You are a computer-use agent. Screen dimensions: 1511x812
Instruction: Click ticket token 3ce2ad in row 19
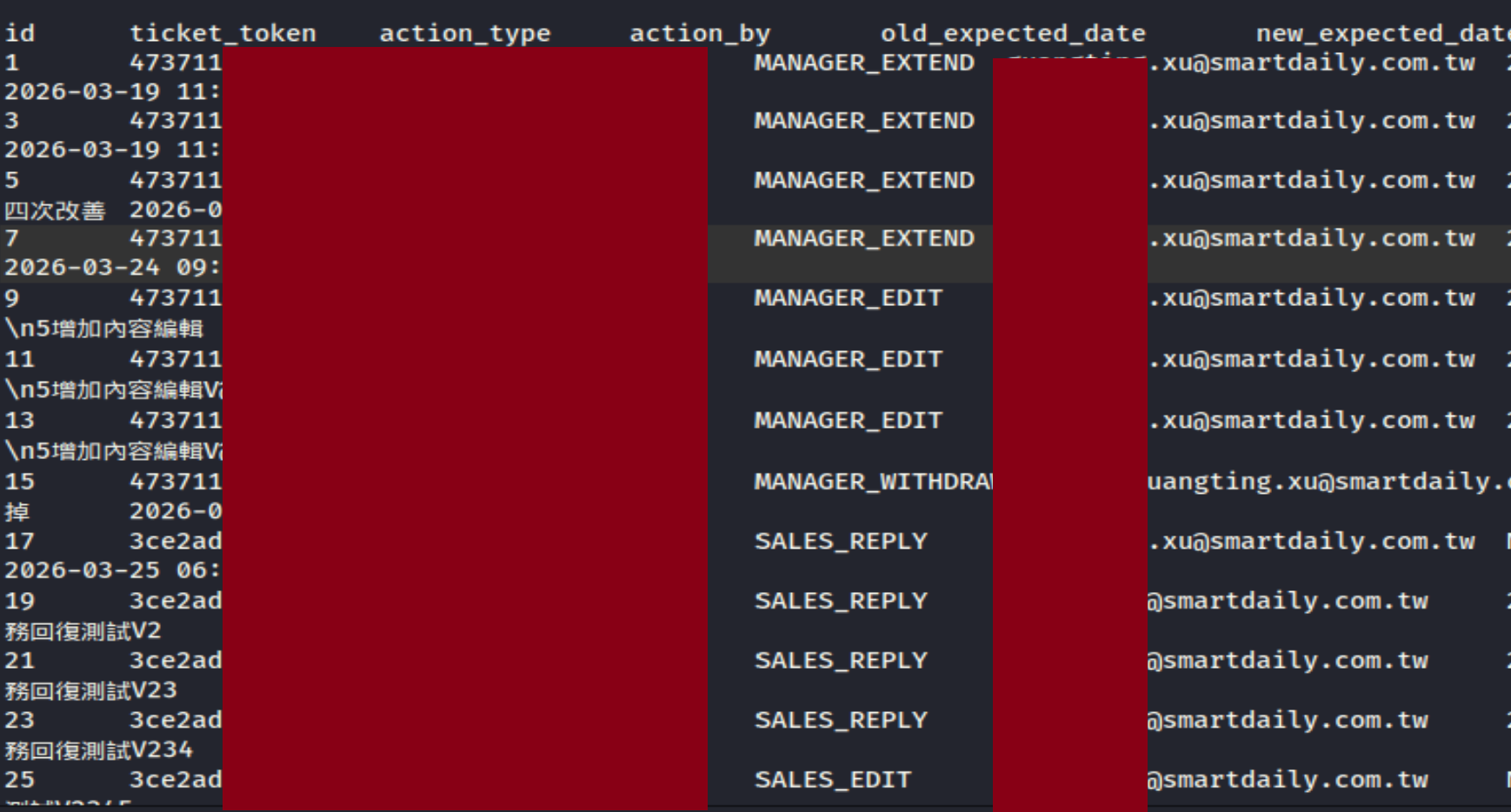176,602
